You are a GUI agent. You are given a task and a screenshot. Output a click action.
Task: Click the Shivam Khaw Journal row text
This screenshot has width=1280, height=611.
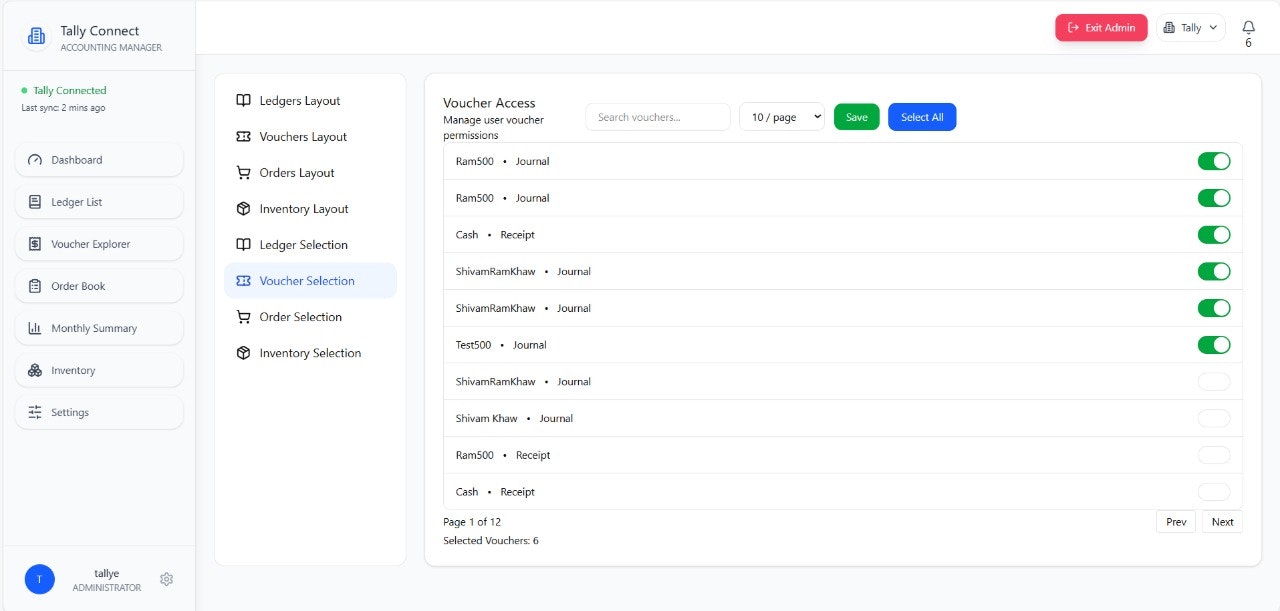point(514,418)
